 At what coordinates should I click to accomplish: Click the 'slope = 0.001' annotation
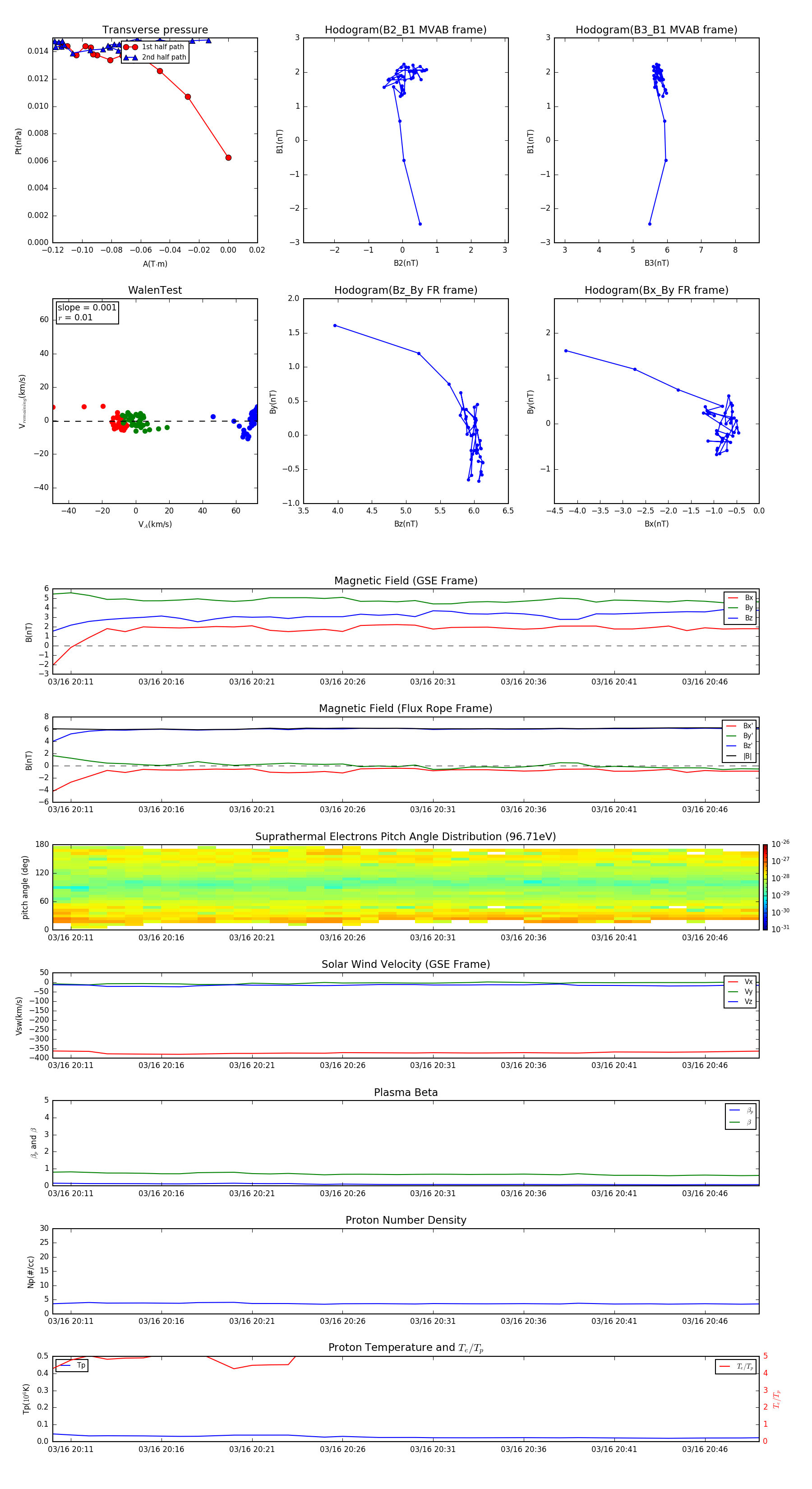(87, 308)
